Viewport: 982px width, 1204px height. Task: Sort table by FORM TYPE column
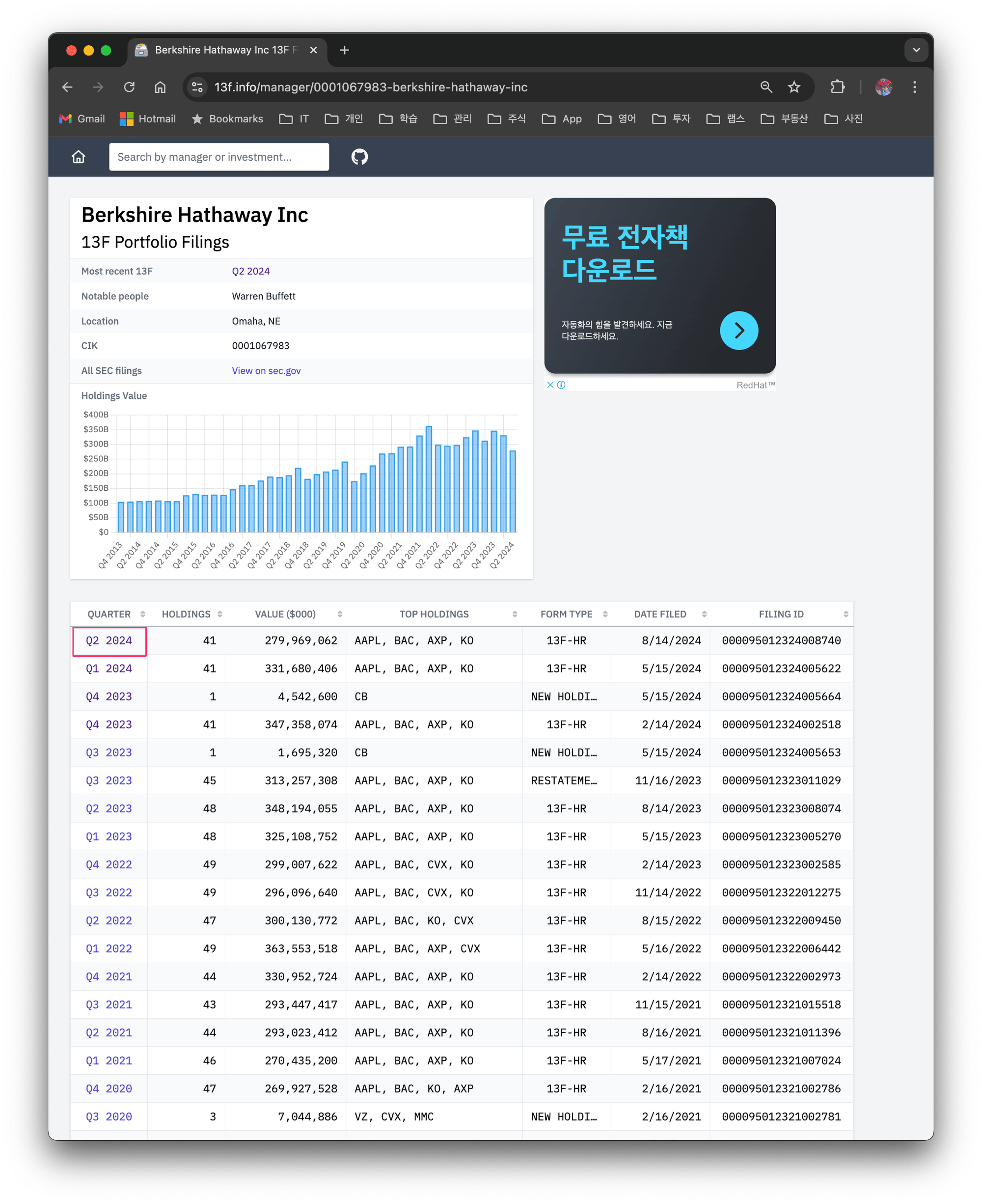[566, 614]
